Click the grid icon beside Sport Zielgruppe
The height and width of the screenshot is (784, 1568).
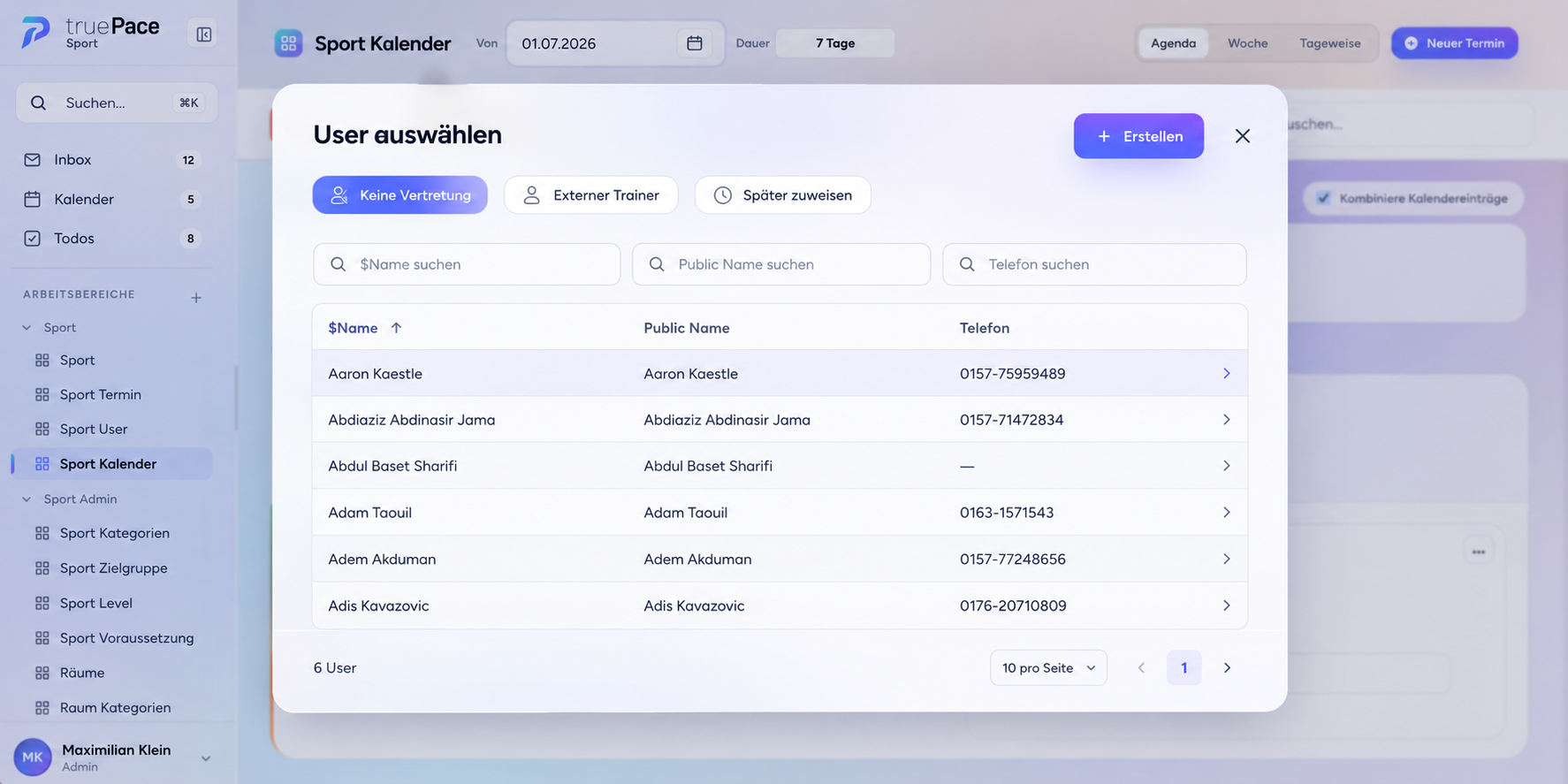click(x=42, y=568)
